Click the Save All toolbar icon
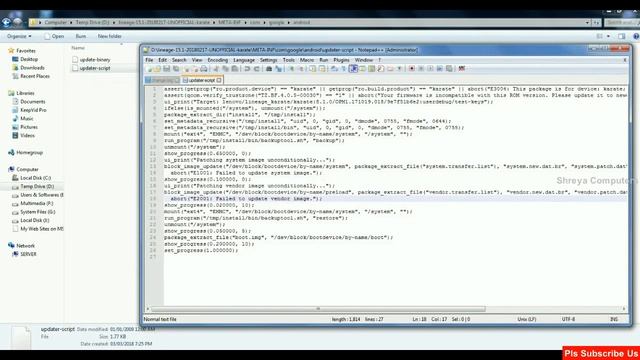This screenshot has width=640, height=360. 176,69
